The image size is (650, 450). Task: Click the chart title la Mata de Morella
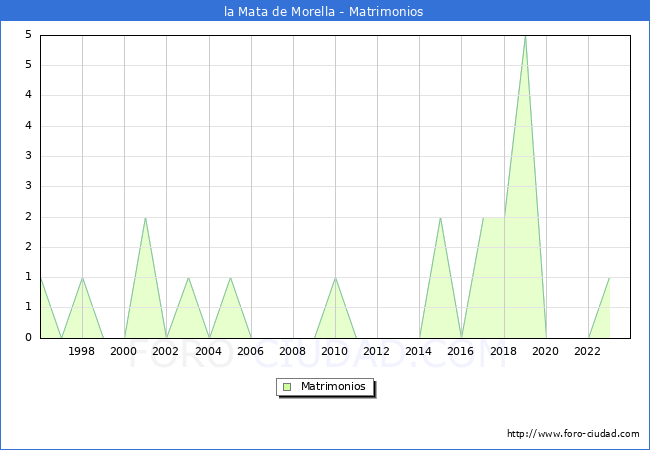pos(324,12)
